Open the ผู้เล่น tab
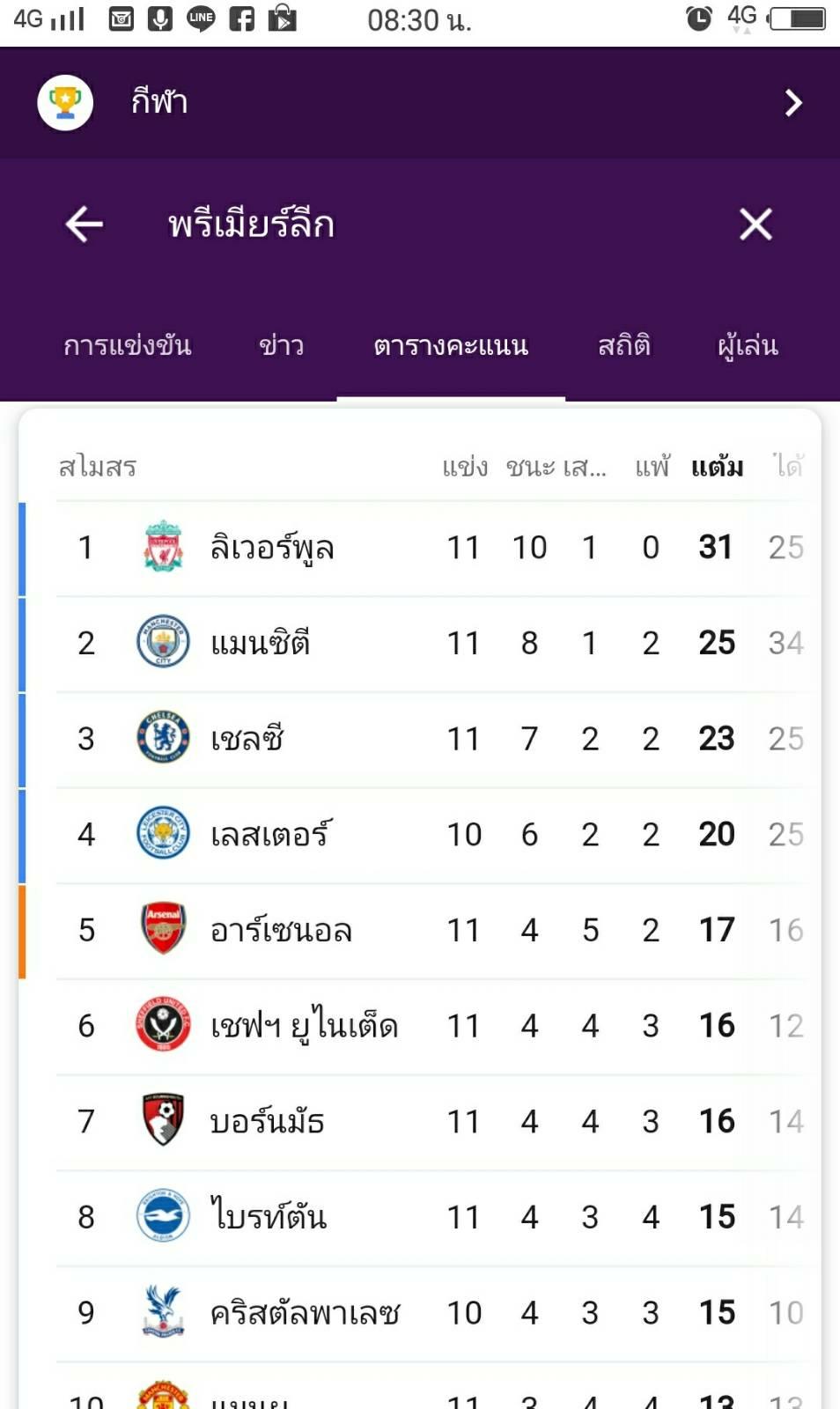This screenshot has width=840, height=1409. click(748, 346)
